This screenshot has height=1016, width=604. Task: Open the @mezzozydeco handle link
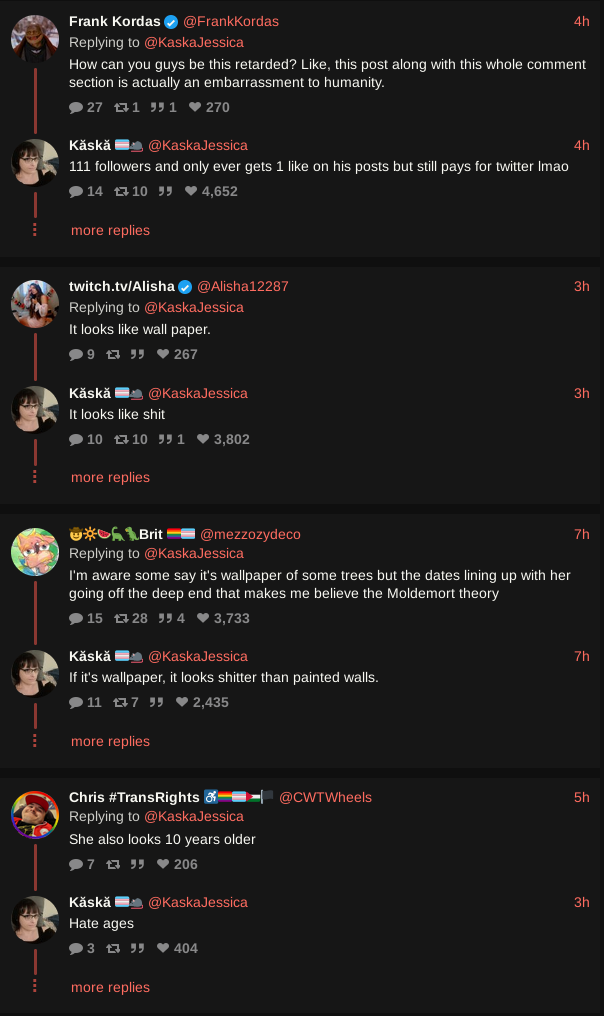pos(250,535)
